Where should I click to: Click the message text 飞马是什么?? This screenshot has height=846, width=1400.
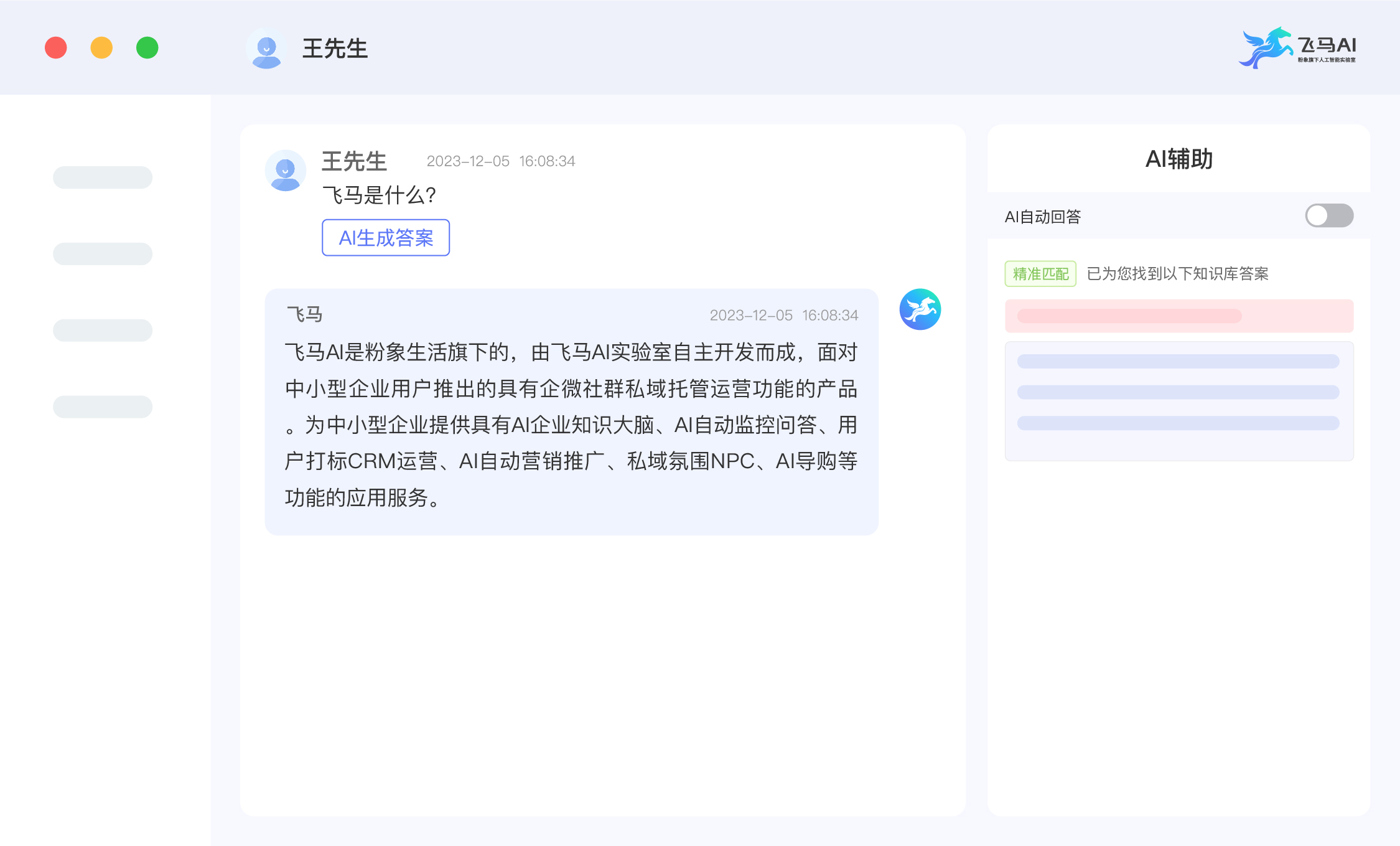point(379,195)
